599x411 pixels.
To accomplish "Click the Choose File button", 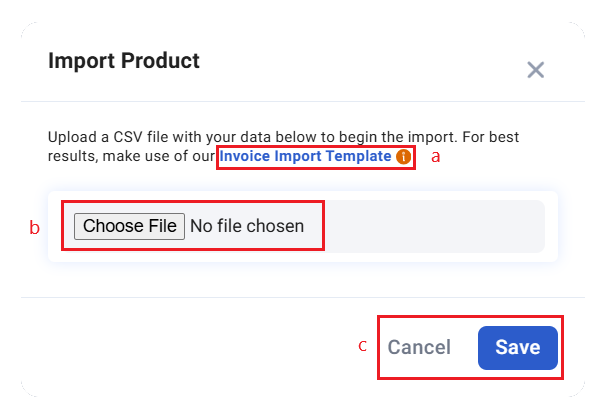I will (130, 226).
